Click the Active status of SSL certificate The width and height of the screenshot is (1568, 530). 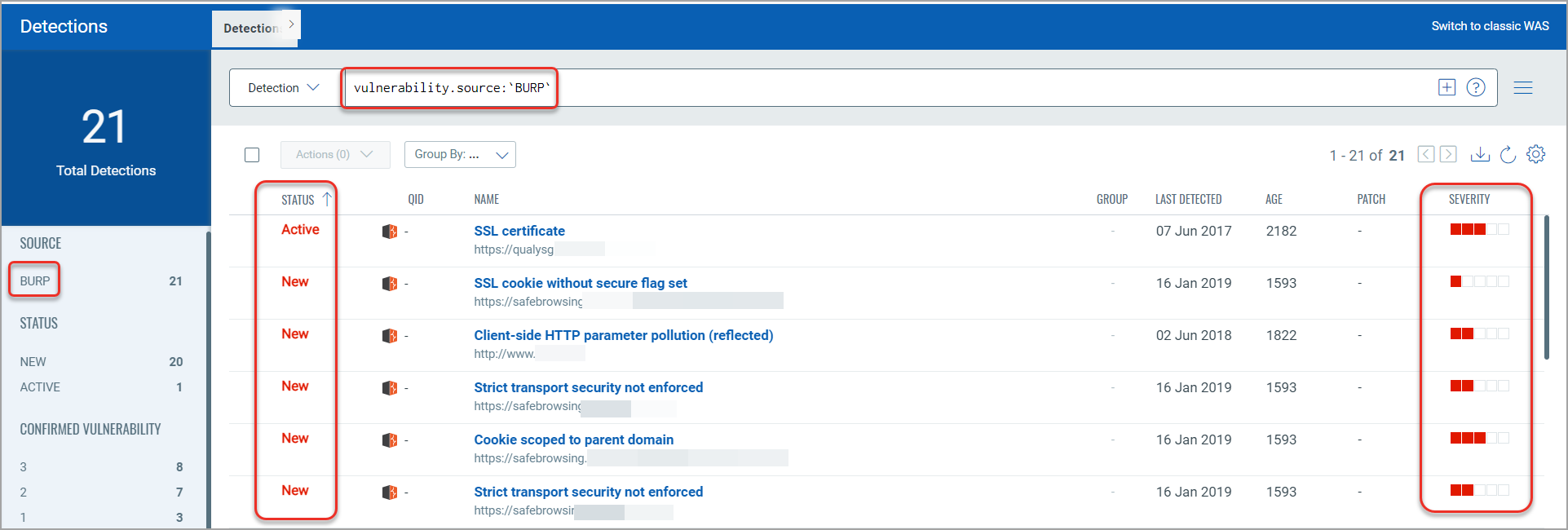click(x=300, y=229)
